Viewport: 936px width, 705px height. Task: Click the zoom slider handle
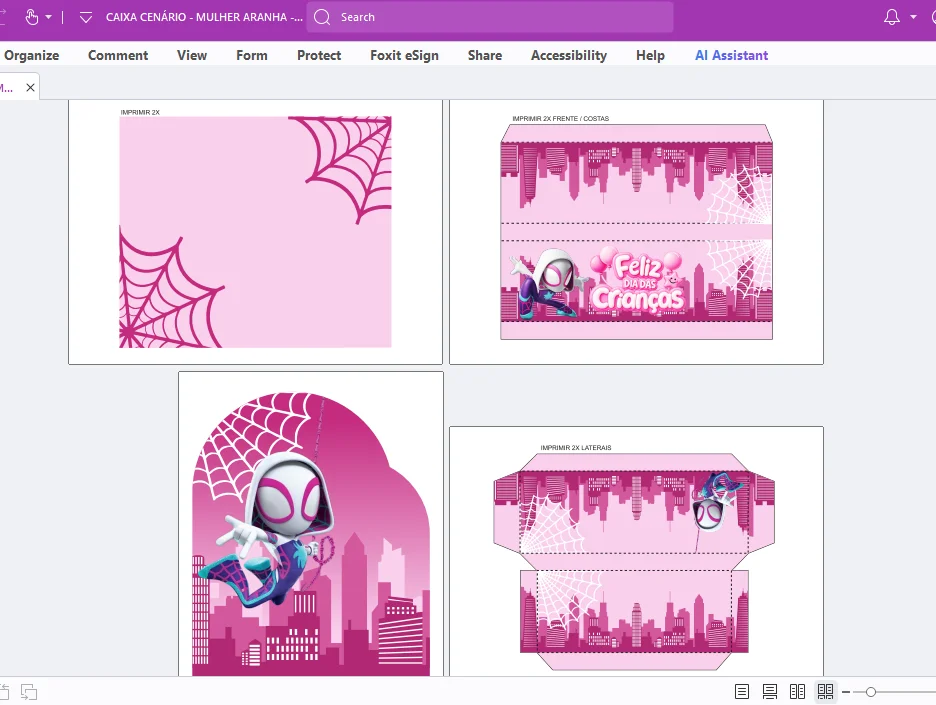pyautogui.click(x=871, y=692)
